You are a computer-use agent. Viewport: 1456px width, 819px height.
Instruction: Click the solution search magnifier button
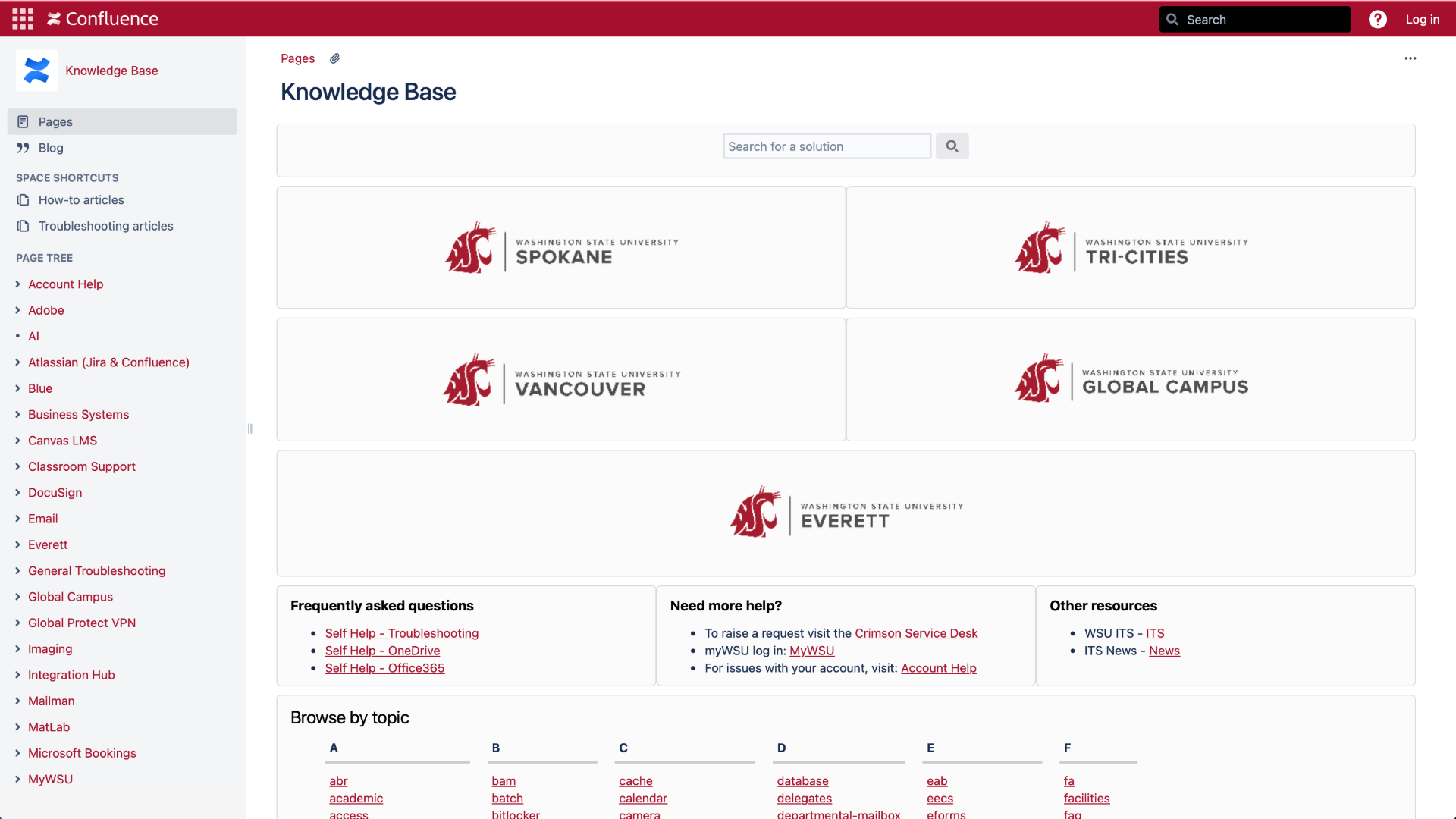point(952,146)
